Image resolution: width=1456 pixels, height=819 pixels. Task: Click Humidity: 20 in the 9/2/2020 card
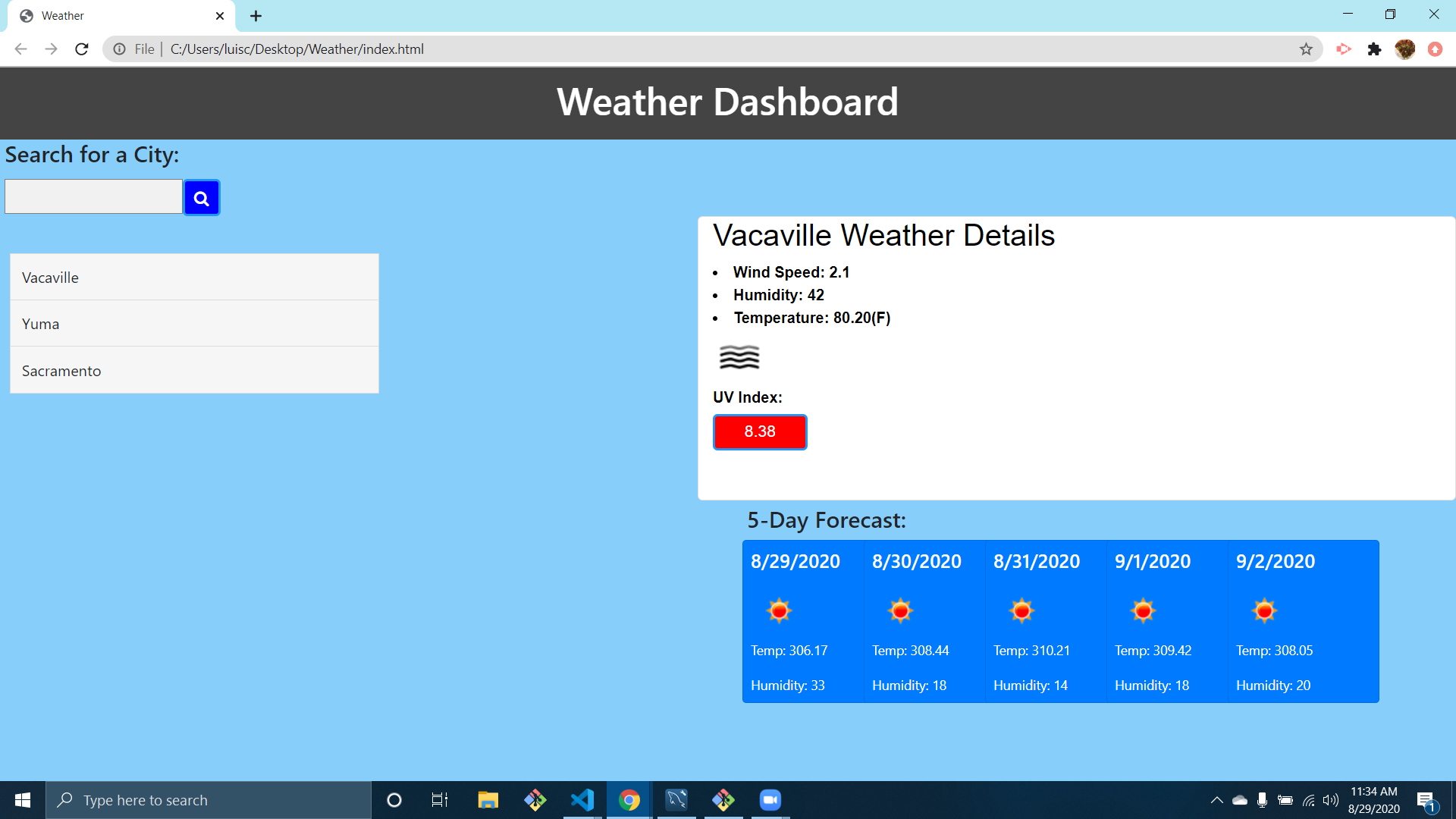tap(1273, 686)
